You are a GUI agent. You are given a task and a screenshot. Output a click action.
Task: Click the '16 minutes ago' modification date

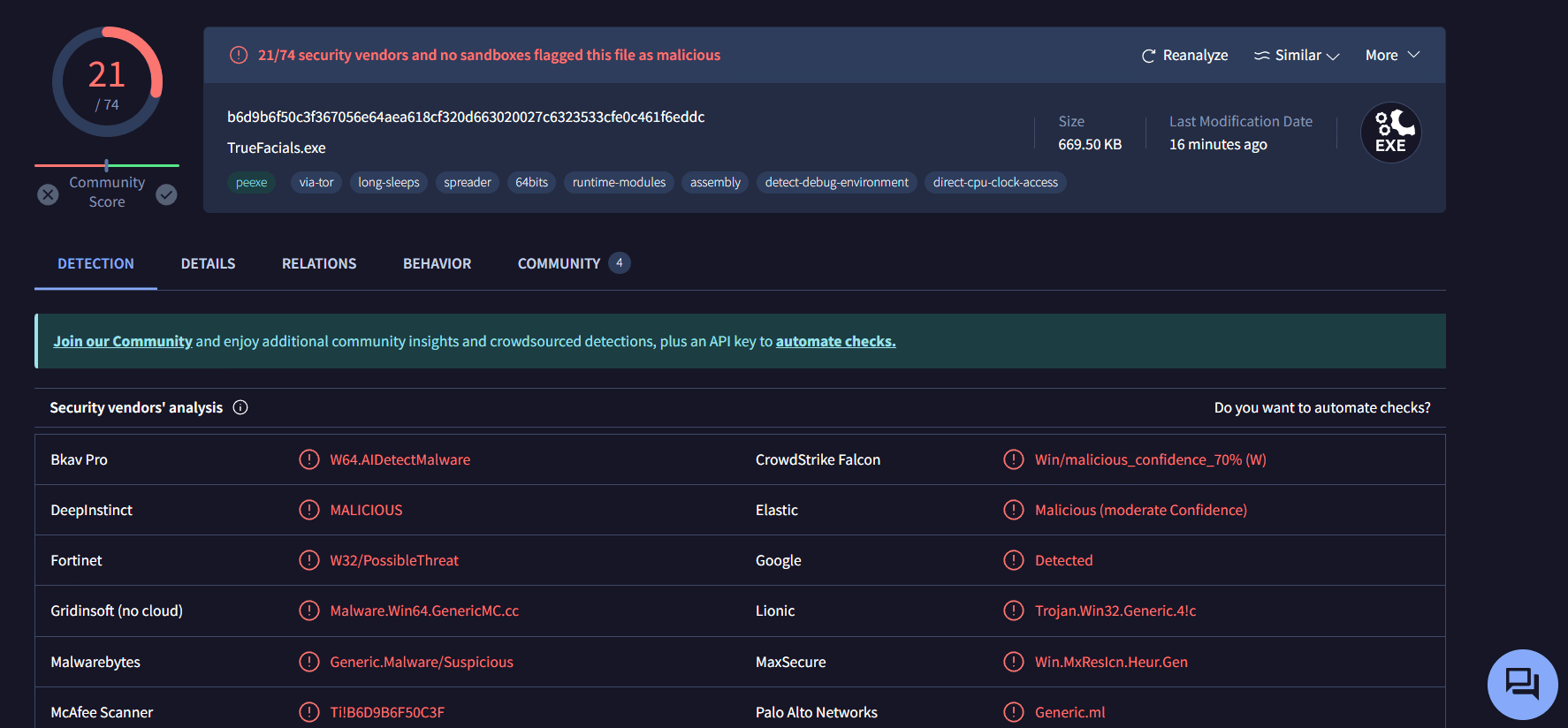[x=1218, y=144]
